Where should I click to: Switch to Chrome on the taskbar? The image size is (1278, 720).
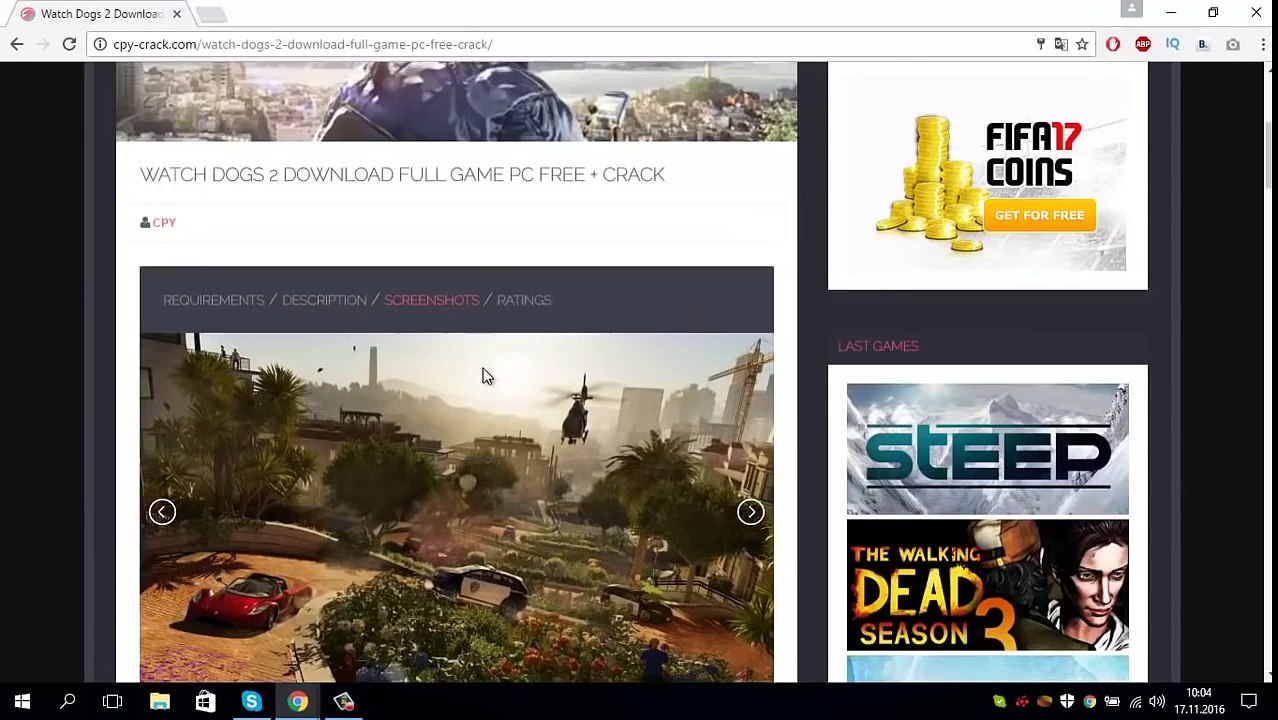[297, 702]
